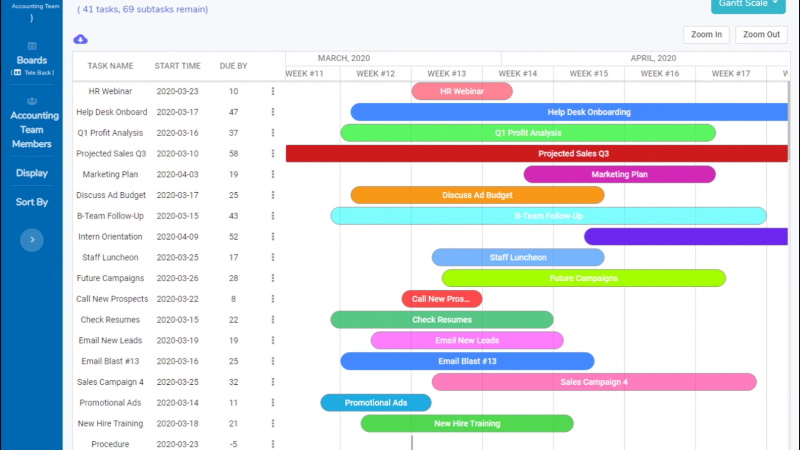Click the Zoom In button
This screenshot has width=800, height=450.
tap(706, 35)
